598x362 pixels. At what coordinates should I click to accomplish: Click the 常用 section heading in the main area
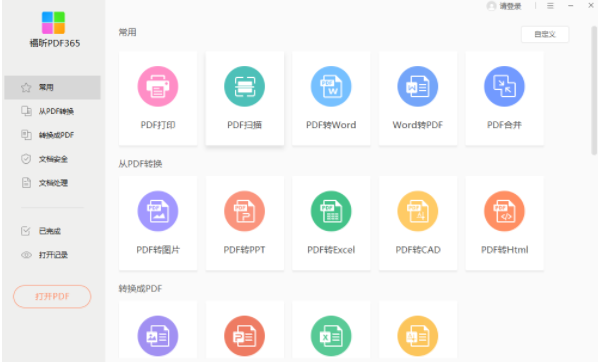pyautogui.click(x=127, y=32)
